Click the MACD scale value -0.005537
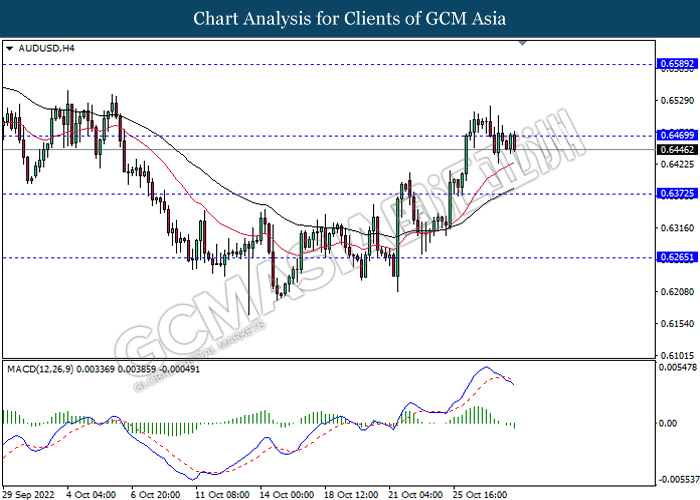Image resolution: width=700 pixels, height=500 pixels. pos(679,479)
